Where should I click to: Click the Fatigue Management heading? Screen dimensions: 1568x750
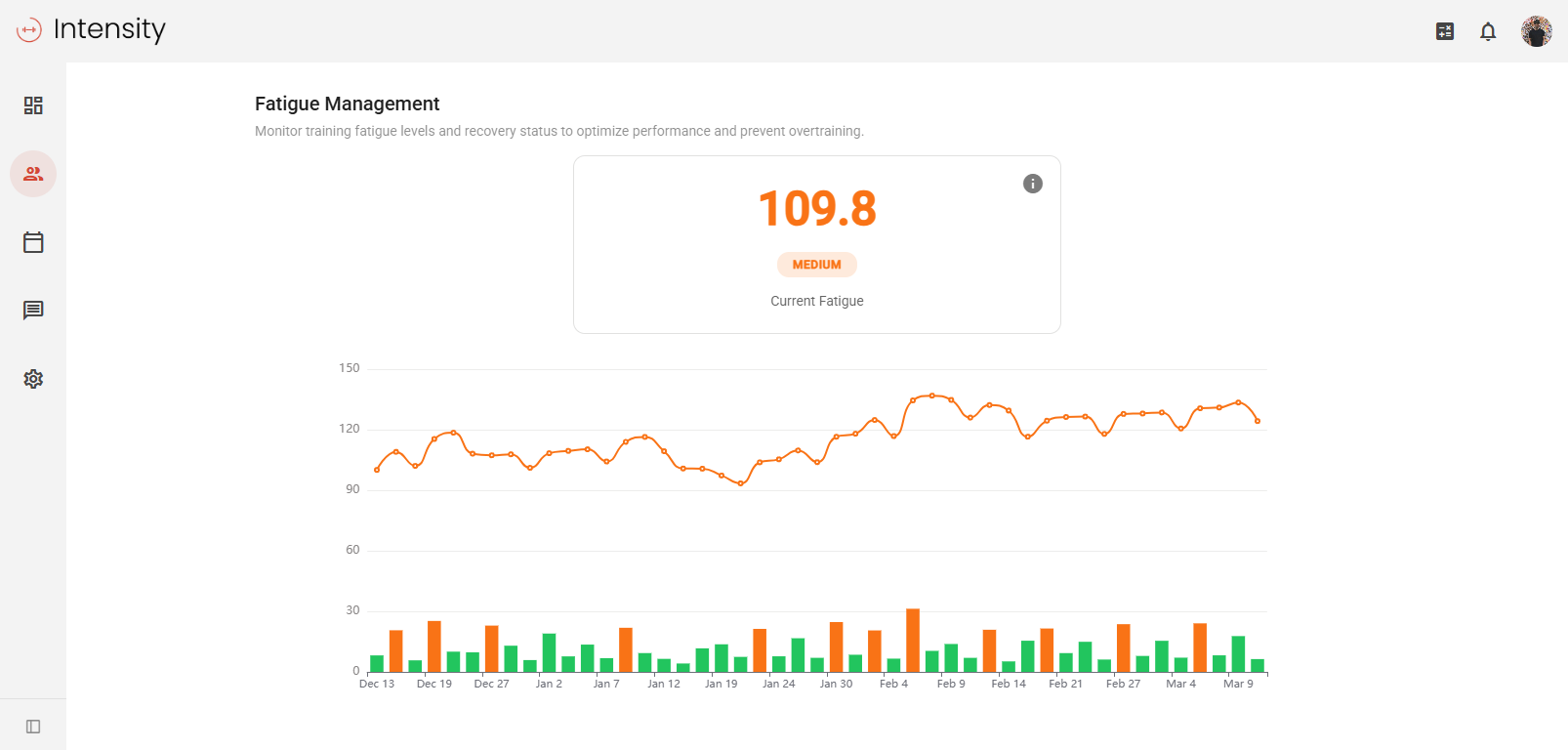coord(347,104)
